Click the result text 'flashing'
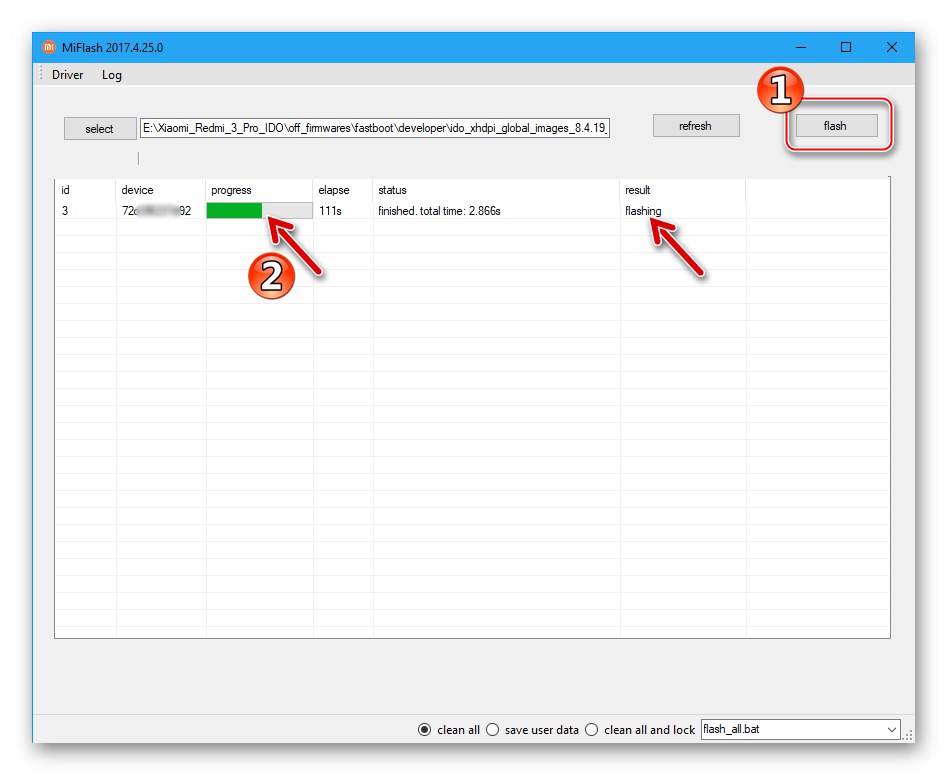This screenshot has width=947, height=775. click(x=643, y=211)
